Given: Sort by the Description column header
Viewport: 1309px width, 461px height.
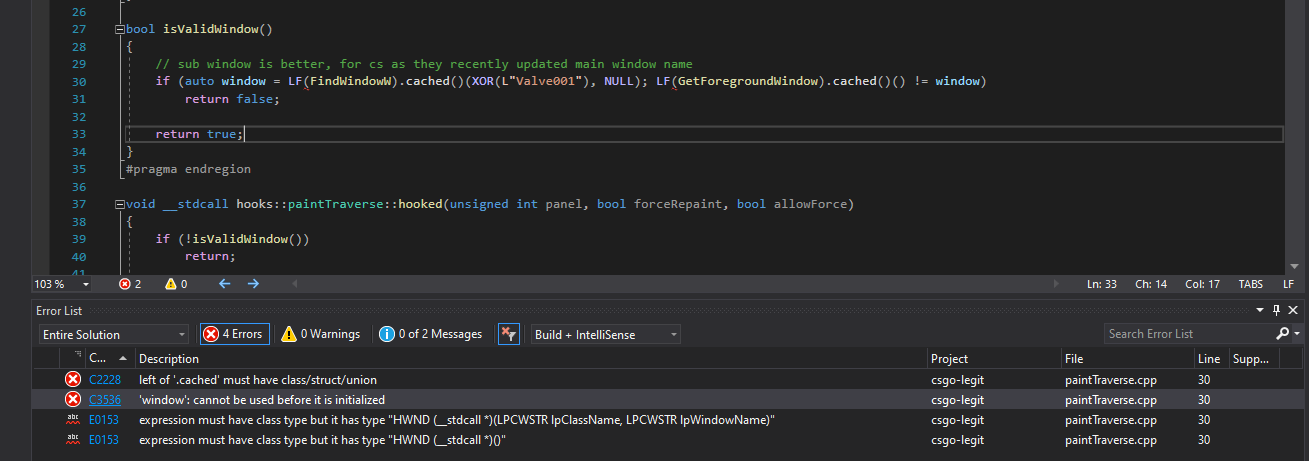Looking at the screenshot, I should click(x=531, y=358).
